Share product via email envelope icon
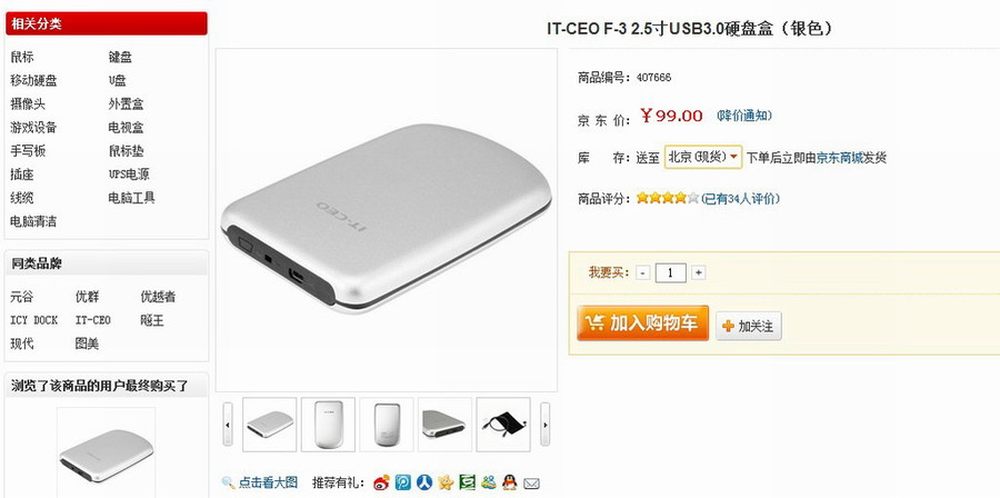1000x498 pixels. [531, 483]
